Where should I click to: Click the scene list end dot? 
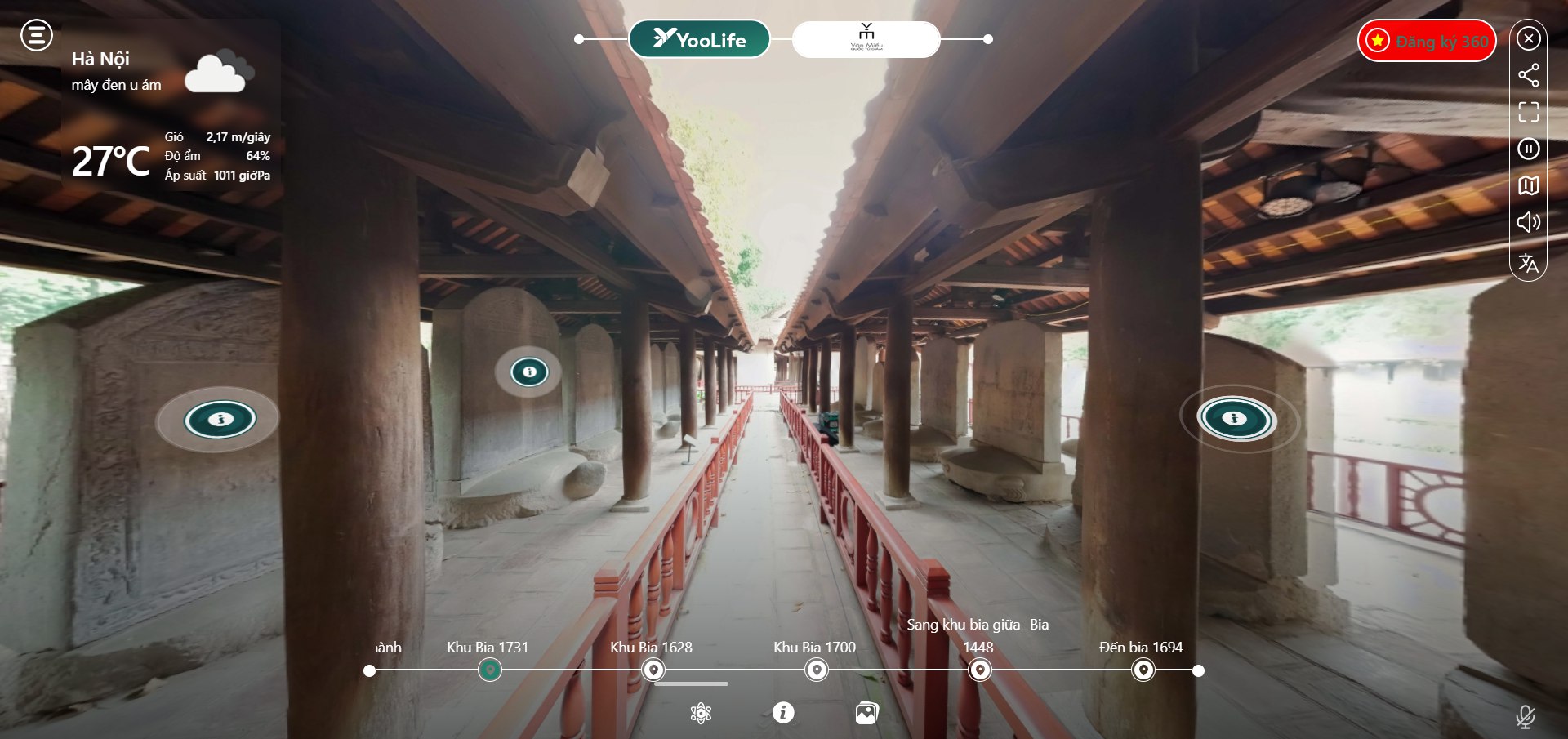click(x=1198, y=670)
